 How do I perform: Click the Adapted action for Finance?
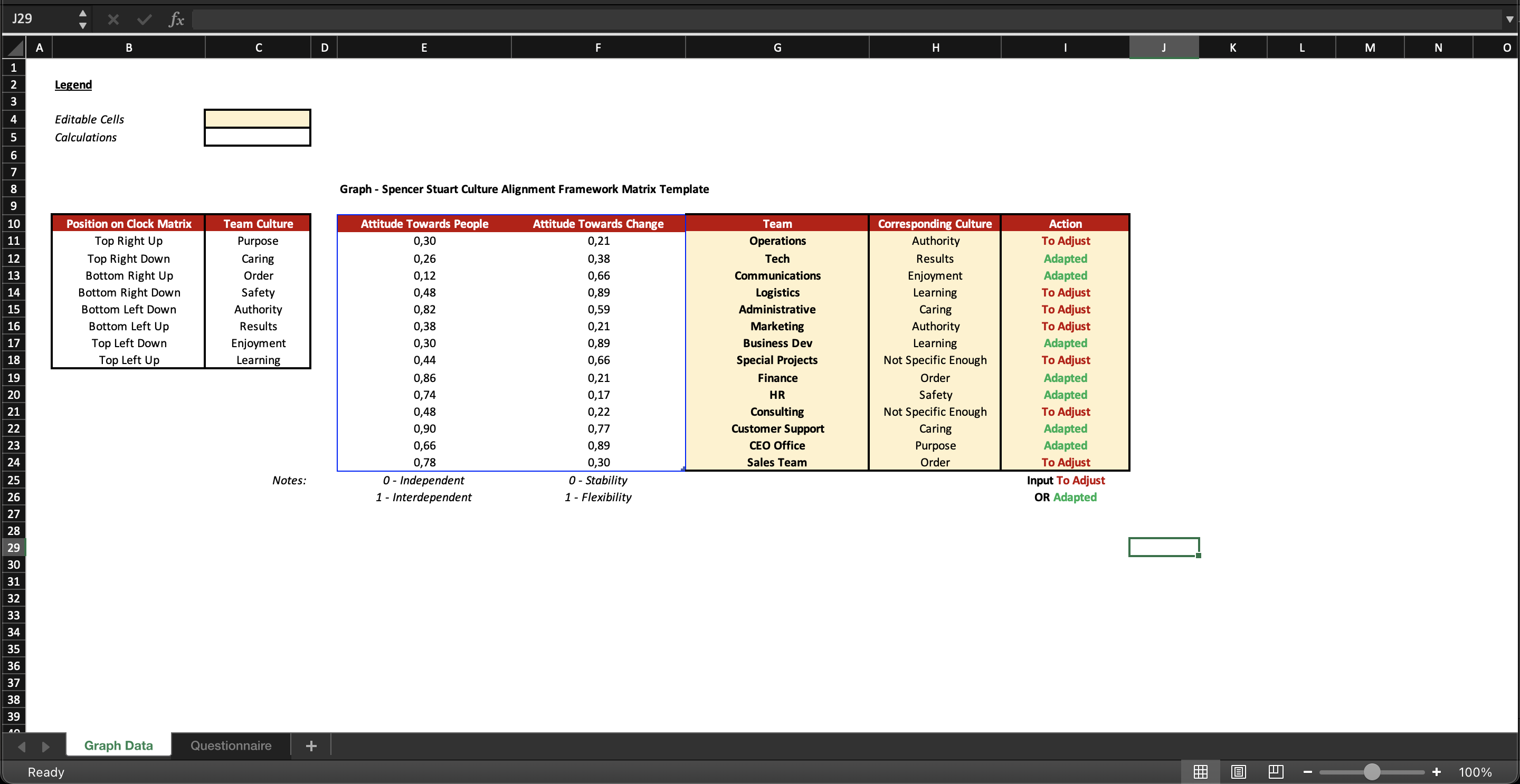[x=1065, y=378]
